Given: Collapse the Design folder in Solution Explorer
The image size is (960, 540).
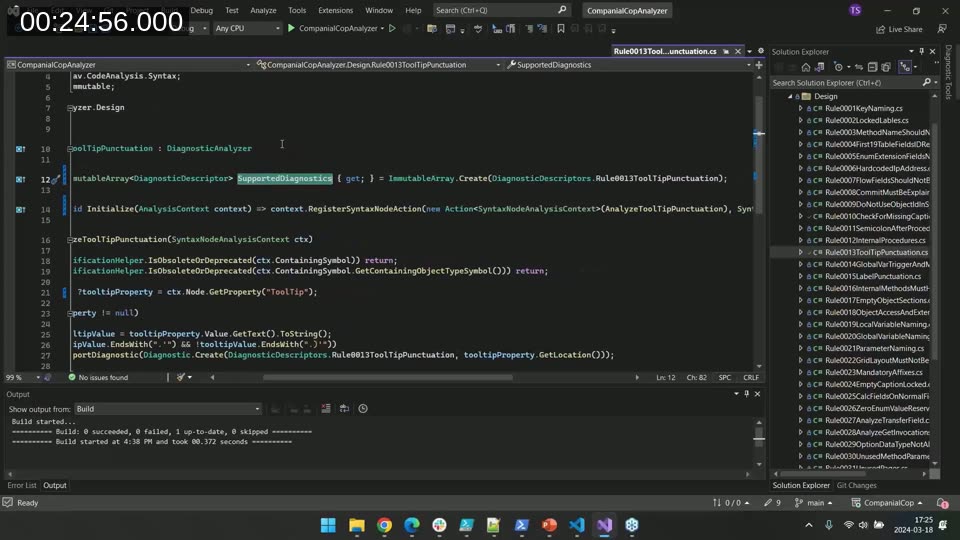Looking at the screenshot, I should [x=790, y=96].
